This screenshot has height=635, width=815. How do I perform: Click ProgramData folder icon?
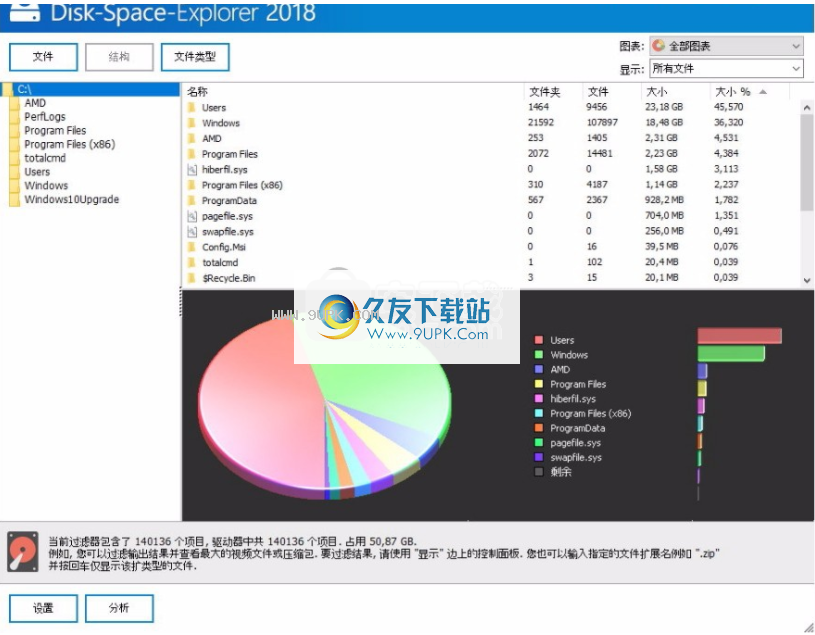pos(192,201)
